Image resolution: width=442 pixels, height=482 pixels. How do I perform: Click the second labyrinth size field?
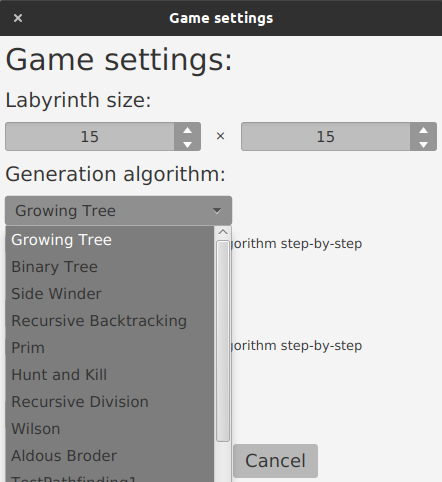[x=326, y=137]
